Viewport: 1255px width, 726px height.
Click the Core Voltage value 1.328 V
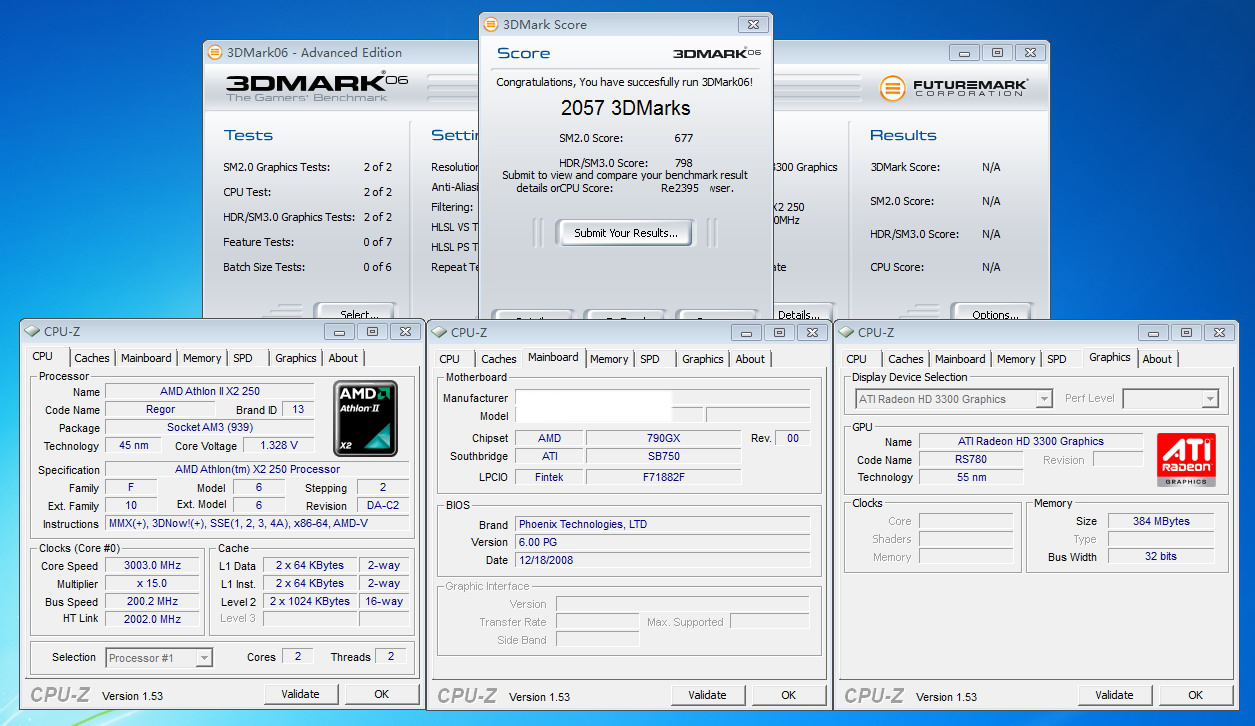point(280,446)
